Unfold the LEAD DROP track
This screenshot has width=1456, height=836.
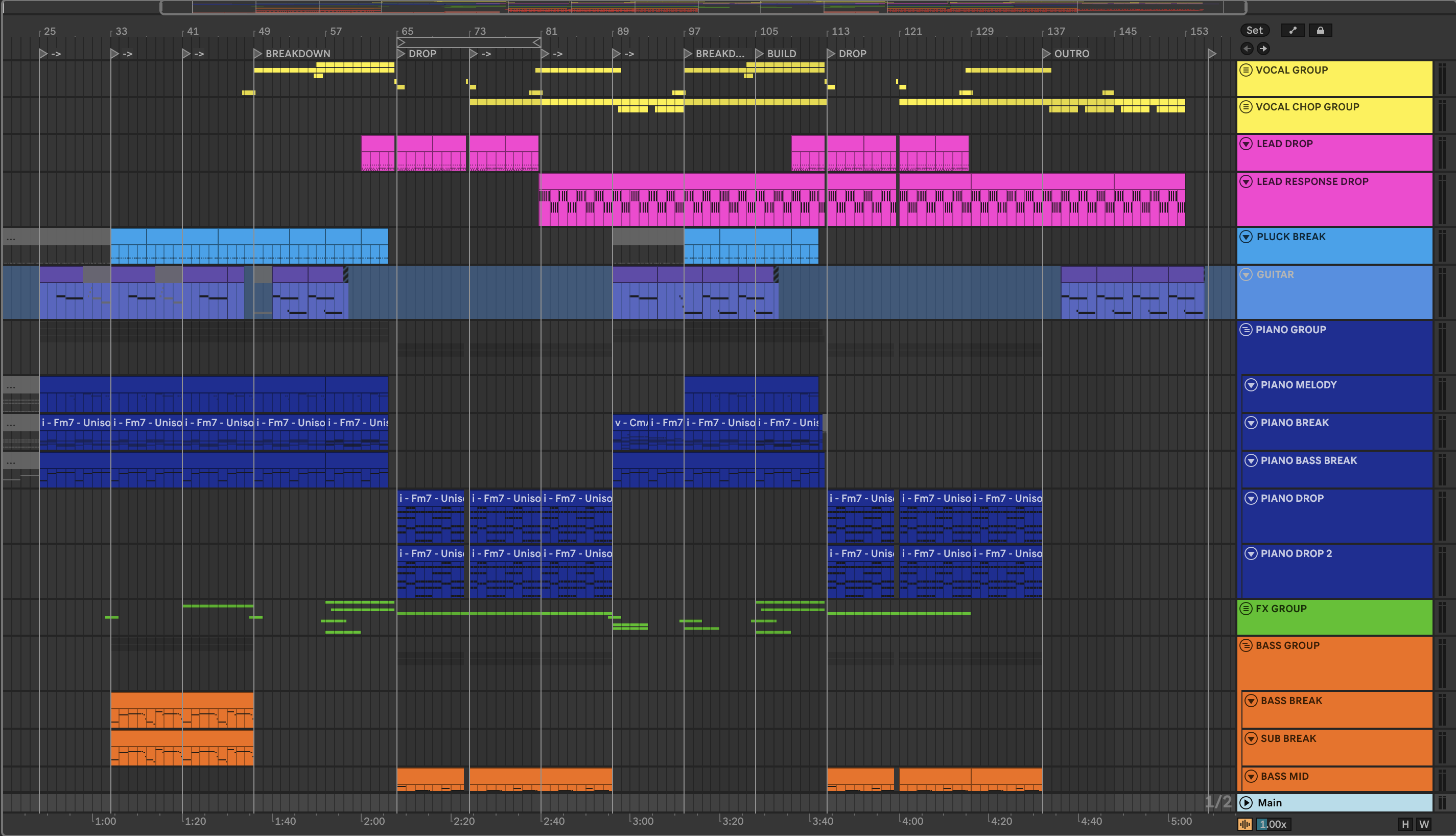(x=1246, y=144)
